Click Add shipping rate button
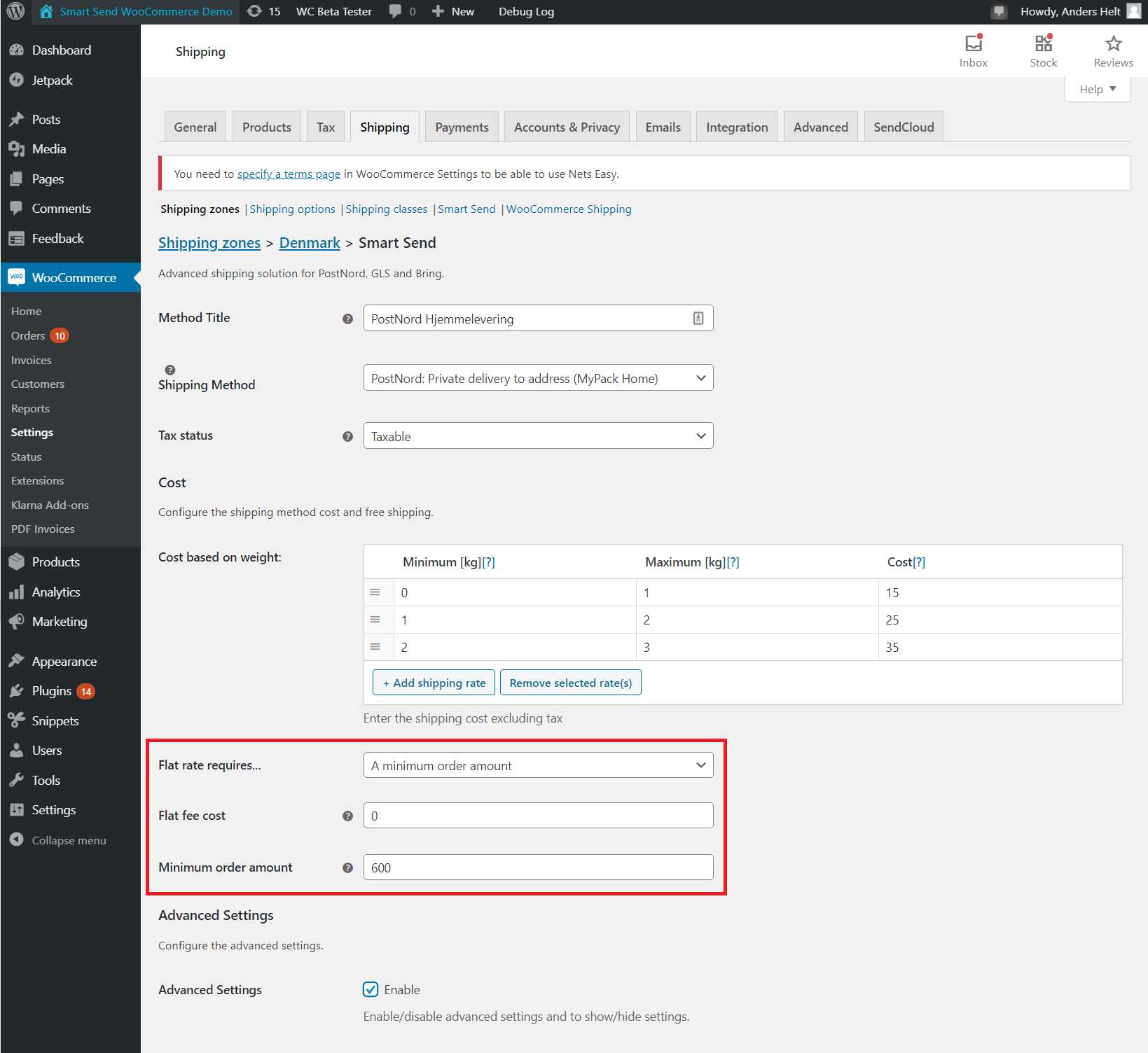1148x1053 pixels. pyautogui.click(x=434, y=683)
